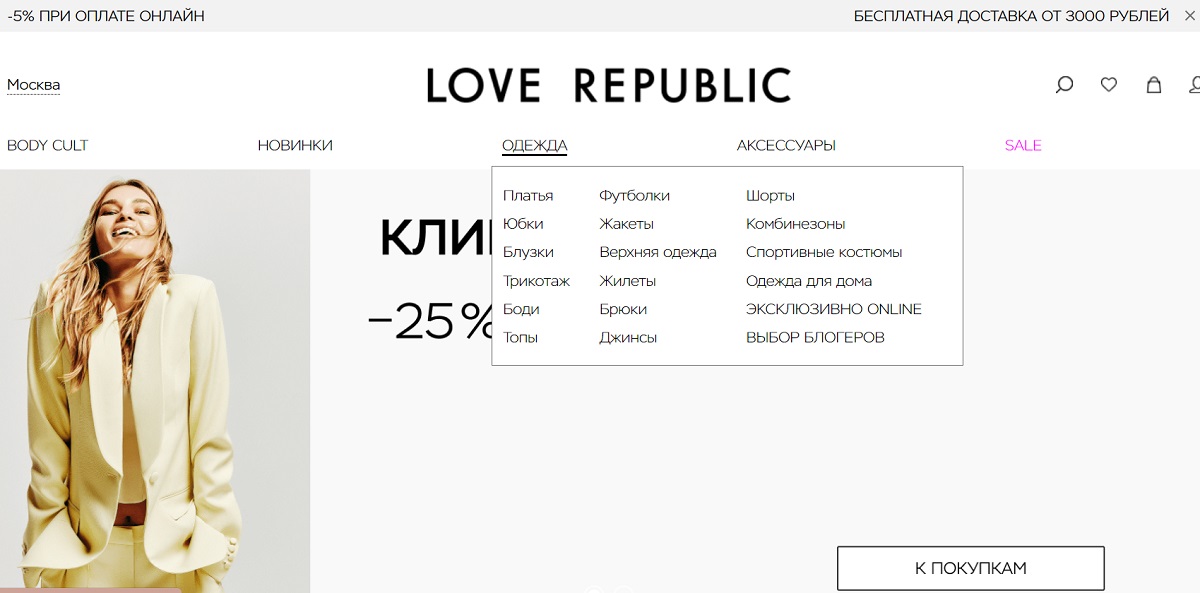
Task: Open the АКСЕССУАРЫ menu
Action: pos(786,145)
